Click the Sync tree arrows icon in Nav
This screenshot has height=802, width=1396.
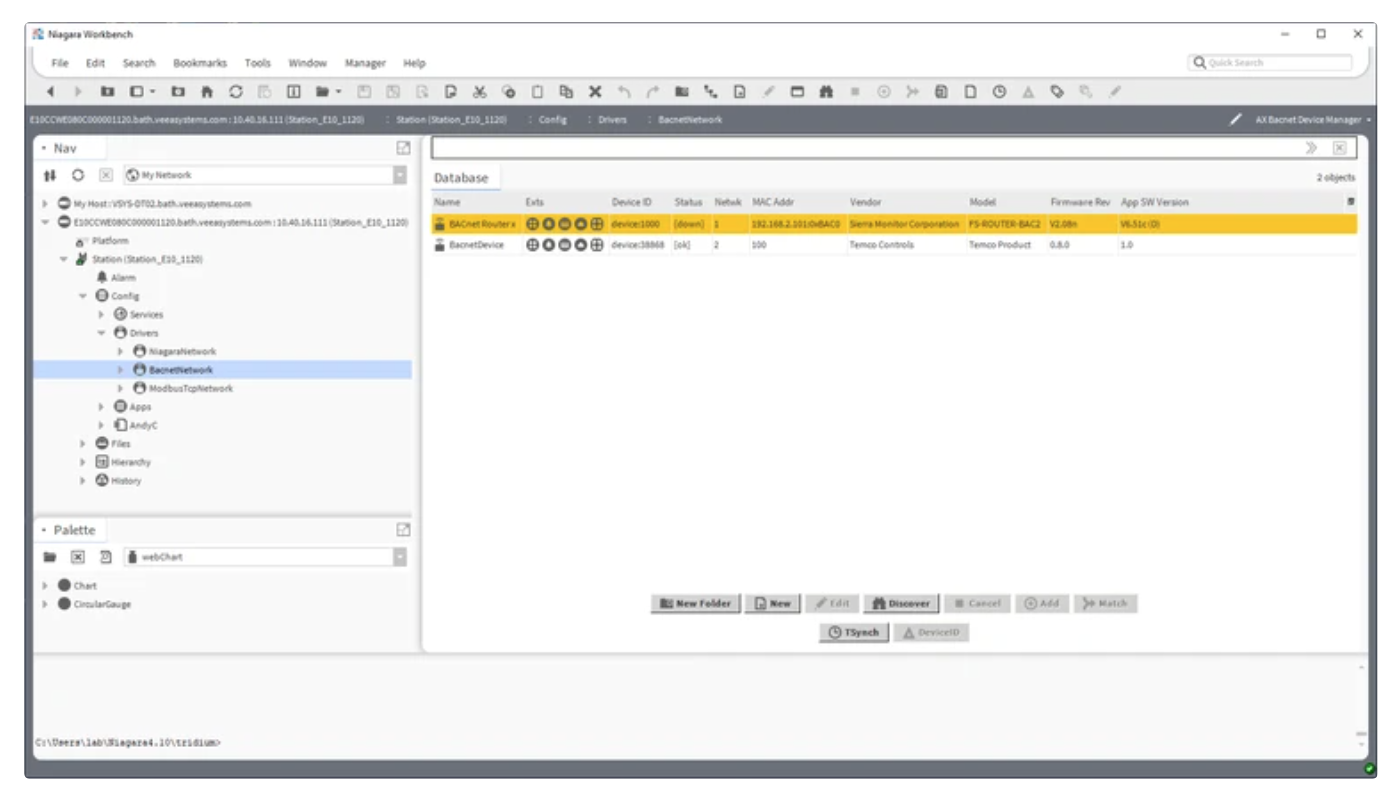[50, 175]
